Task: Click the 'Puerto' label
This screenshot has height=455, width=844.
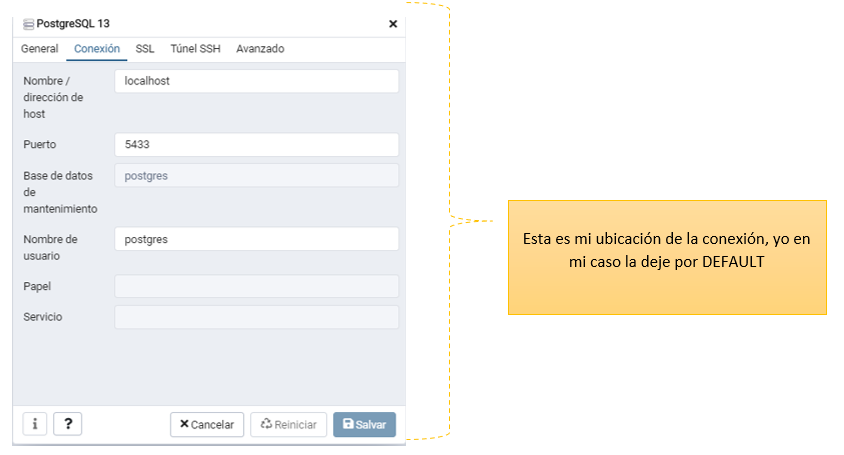Action: [39, 144]
